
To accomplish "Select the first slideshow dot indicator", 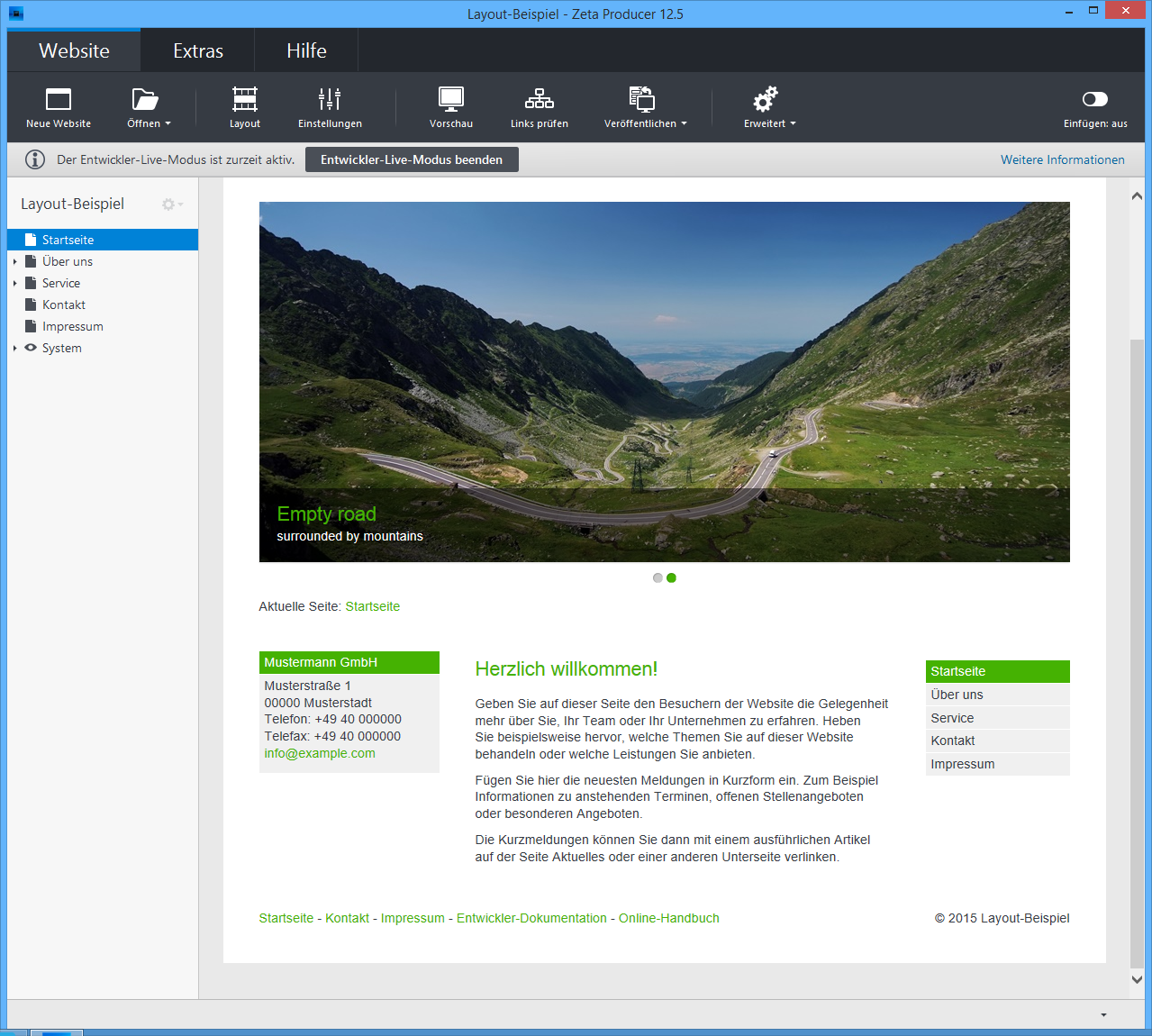I will tap(658, 578).
